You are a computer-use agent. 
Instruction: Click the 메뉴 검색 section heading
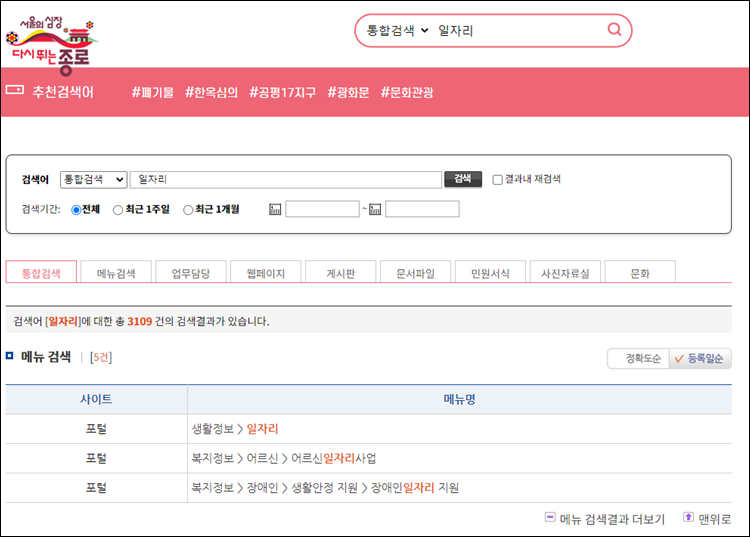pyautogui.click(x=46, y=357)
